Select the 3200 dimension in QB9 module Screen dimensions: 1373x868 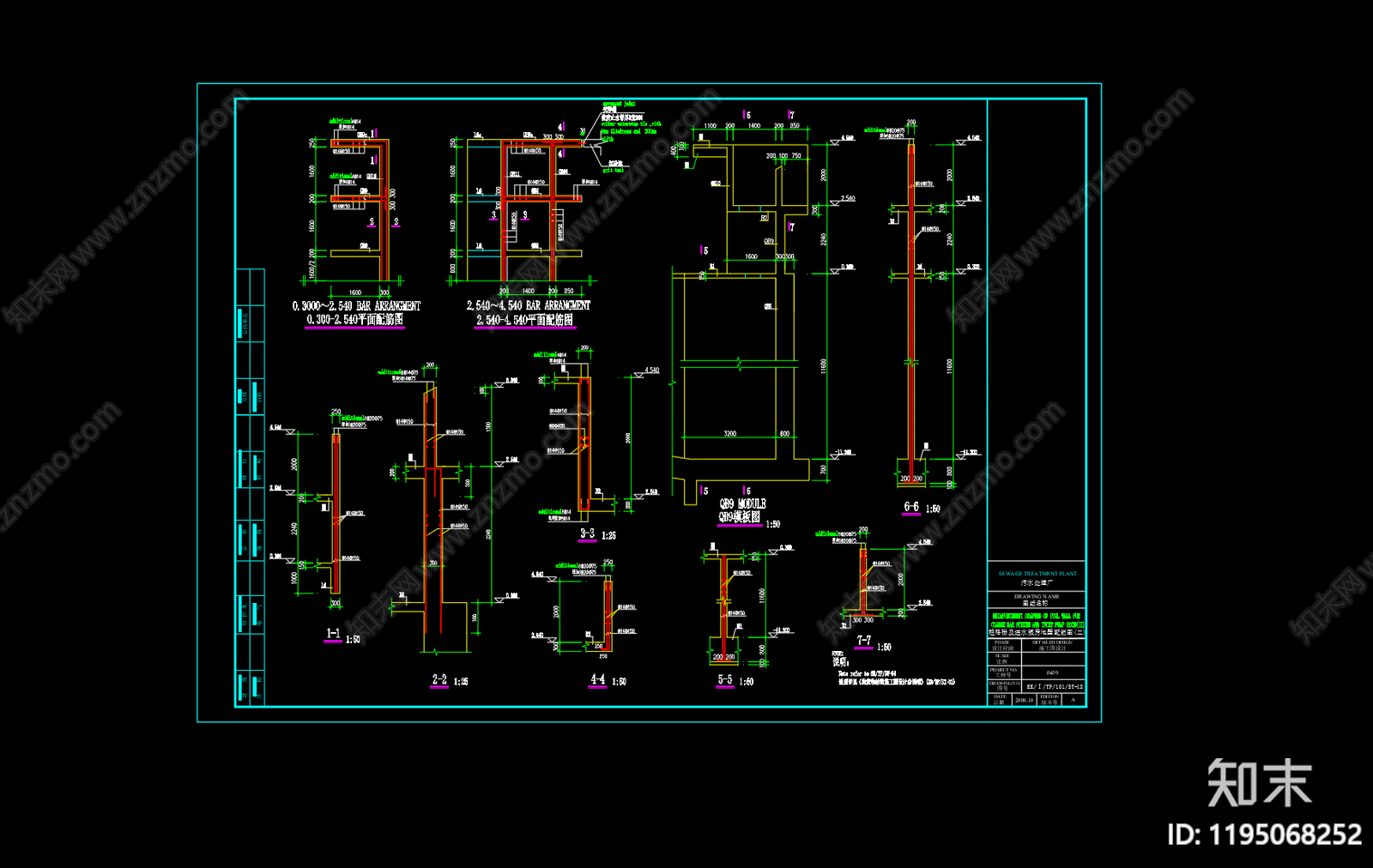click(729, 434)
